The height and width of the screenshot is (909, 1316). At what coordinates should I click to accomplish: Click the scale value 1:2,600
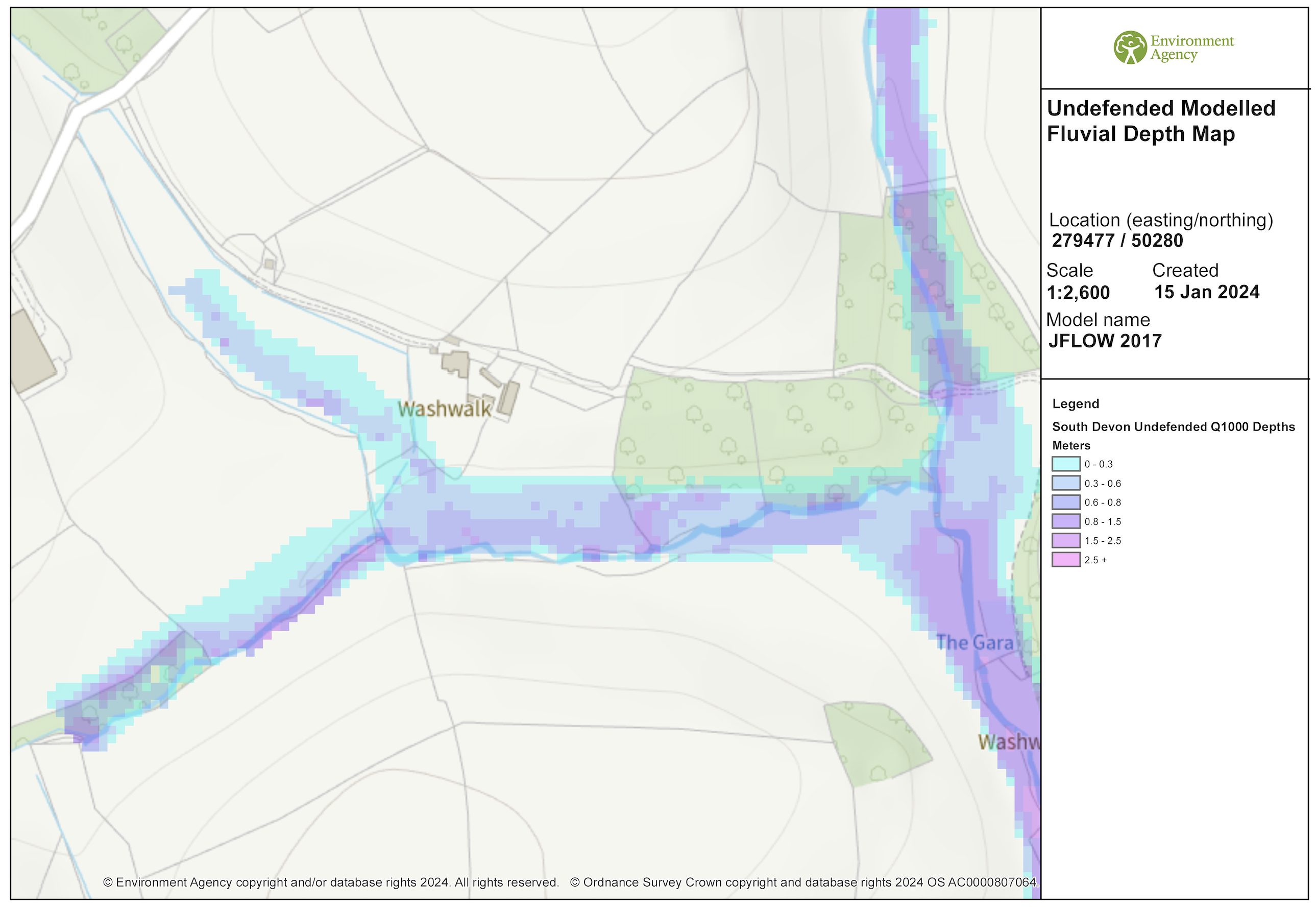pos(1078,293)
